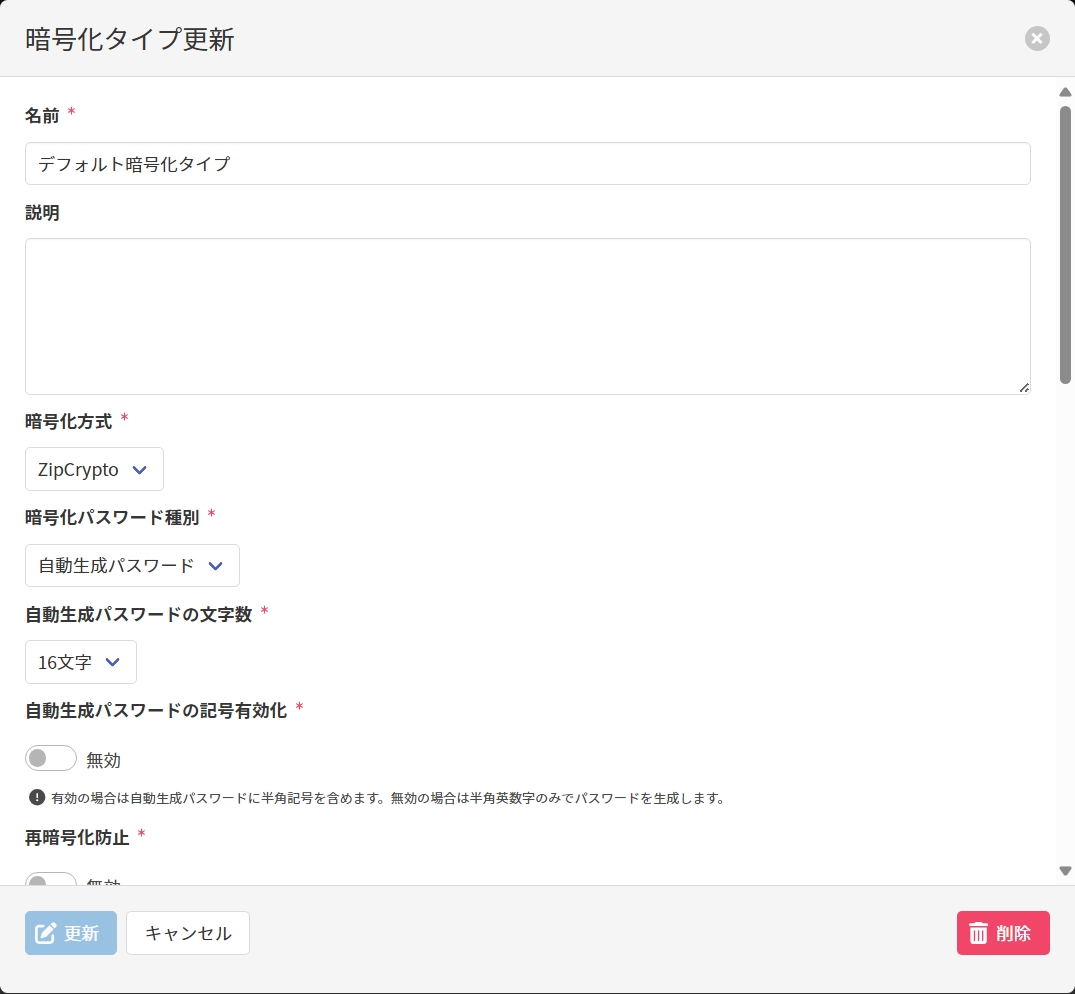
Task: Toggle the 再暗号化防止 switch
Action: pos(51,880)
